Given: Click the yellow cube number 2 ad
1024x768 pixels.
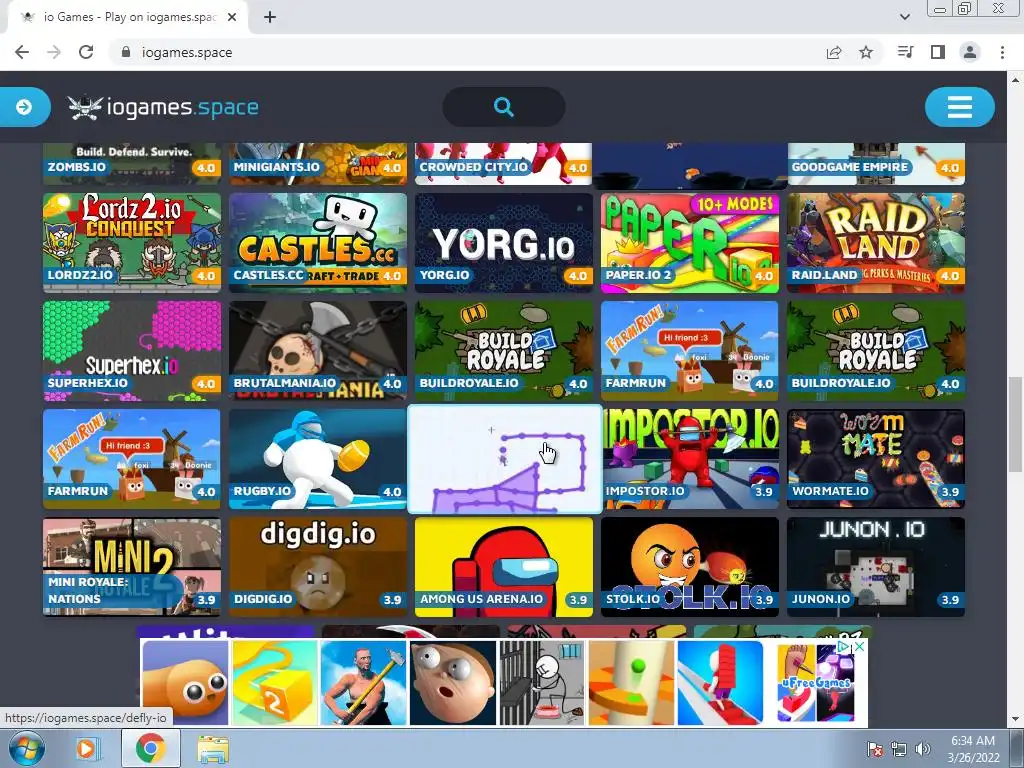Looking at the screenshot, I should click(x=274, y=682).
